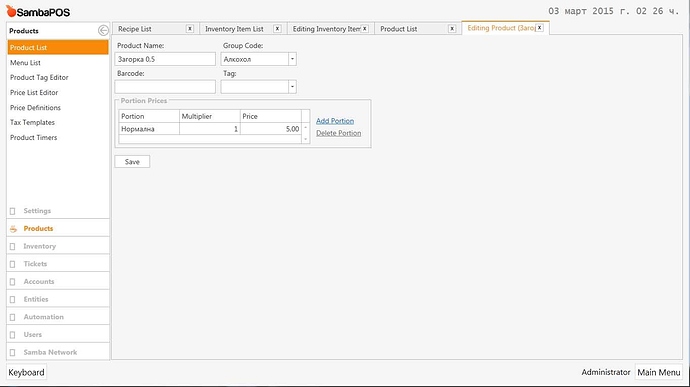Open the Tag dropdown arrow

[x=292, y=87]
